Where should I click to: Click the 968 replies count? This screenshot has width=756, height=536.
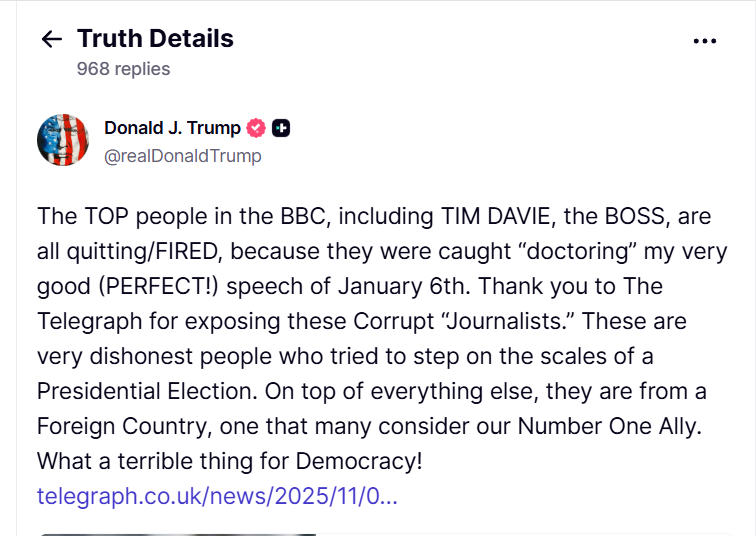tap(123, 69)
